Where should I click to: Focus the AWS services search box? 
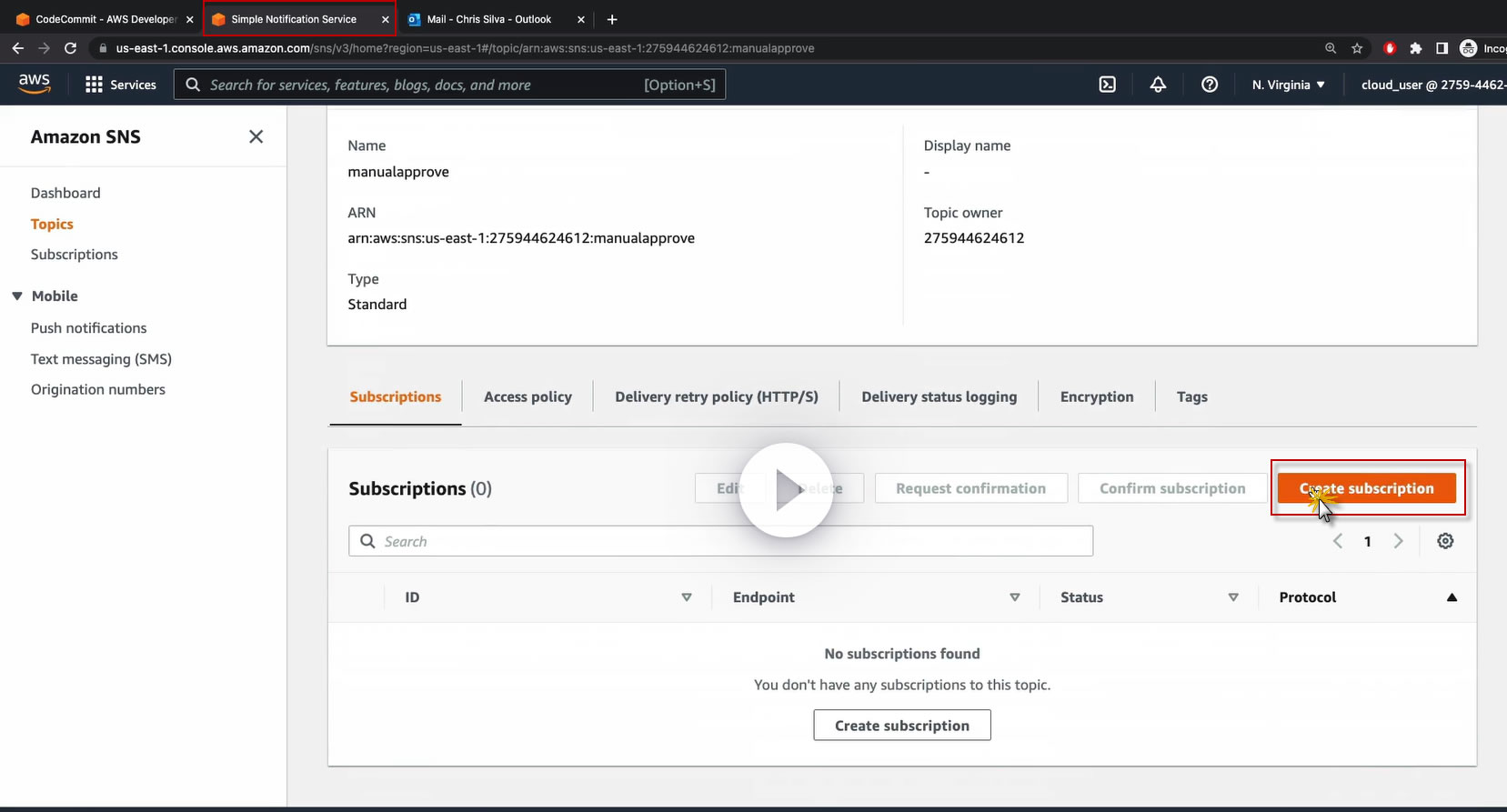point(449,85)
